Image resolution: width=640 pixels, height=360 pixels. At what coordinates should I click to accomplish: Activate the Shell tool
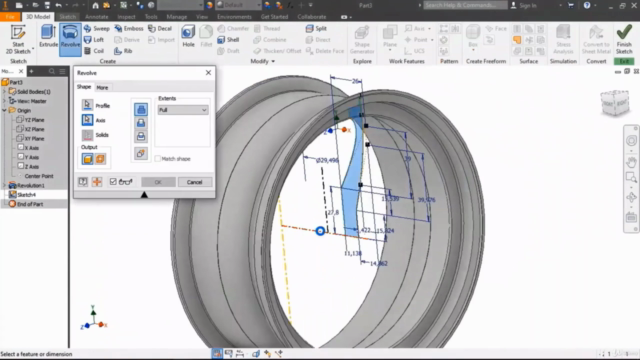point(228,40)
